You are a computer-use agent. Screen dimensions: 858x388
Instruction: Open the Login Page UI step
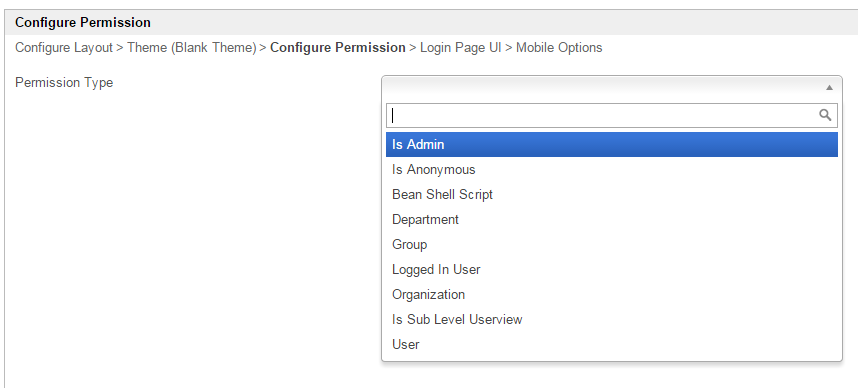(461, 48)
